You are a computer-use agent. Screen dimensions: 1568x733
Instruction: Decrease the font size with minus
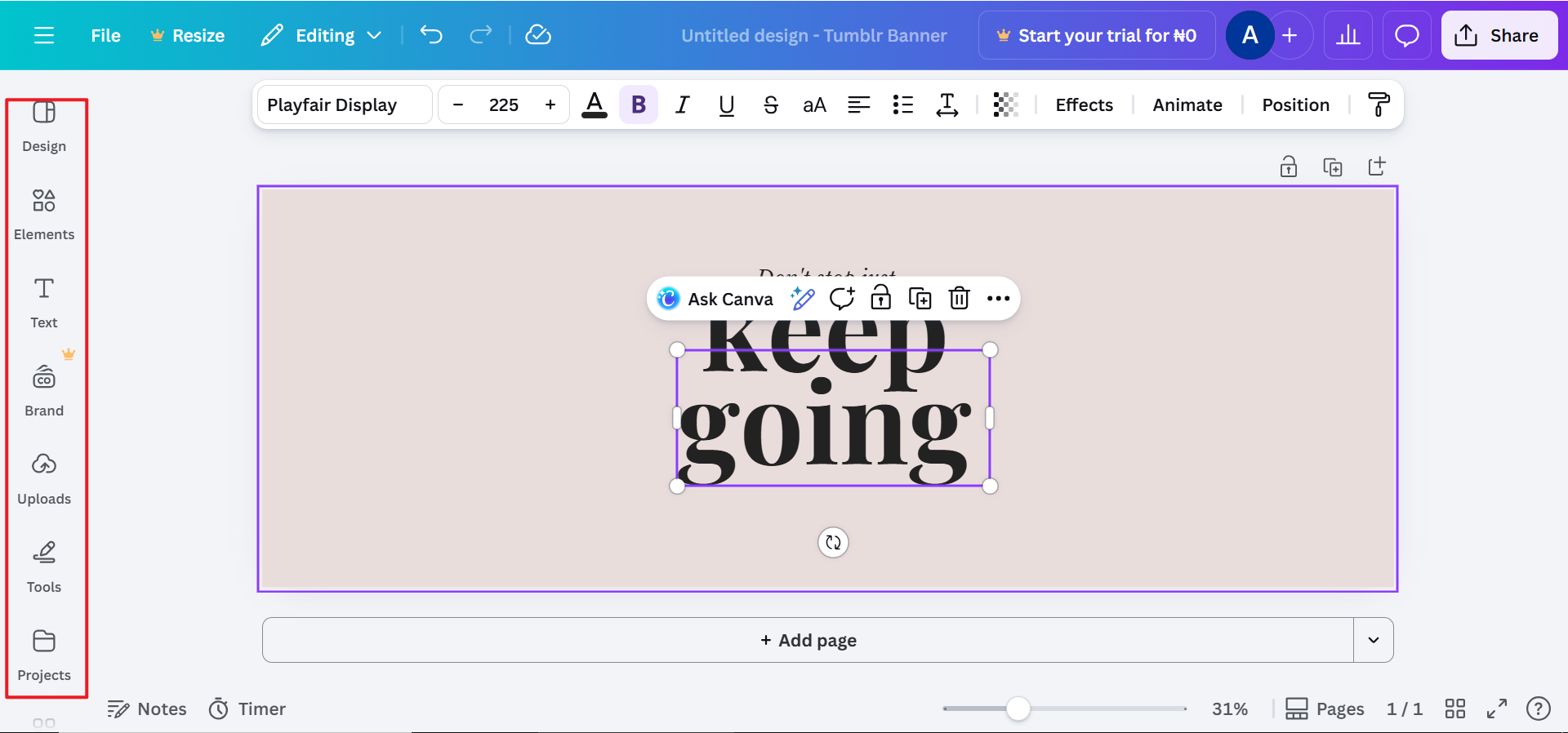[x=458, y=104]
